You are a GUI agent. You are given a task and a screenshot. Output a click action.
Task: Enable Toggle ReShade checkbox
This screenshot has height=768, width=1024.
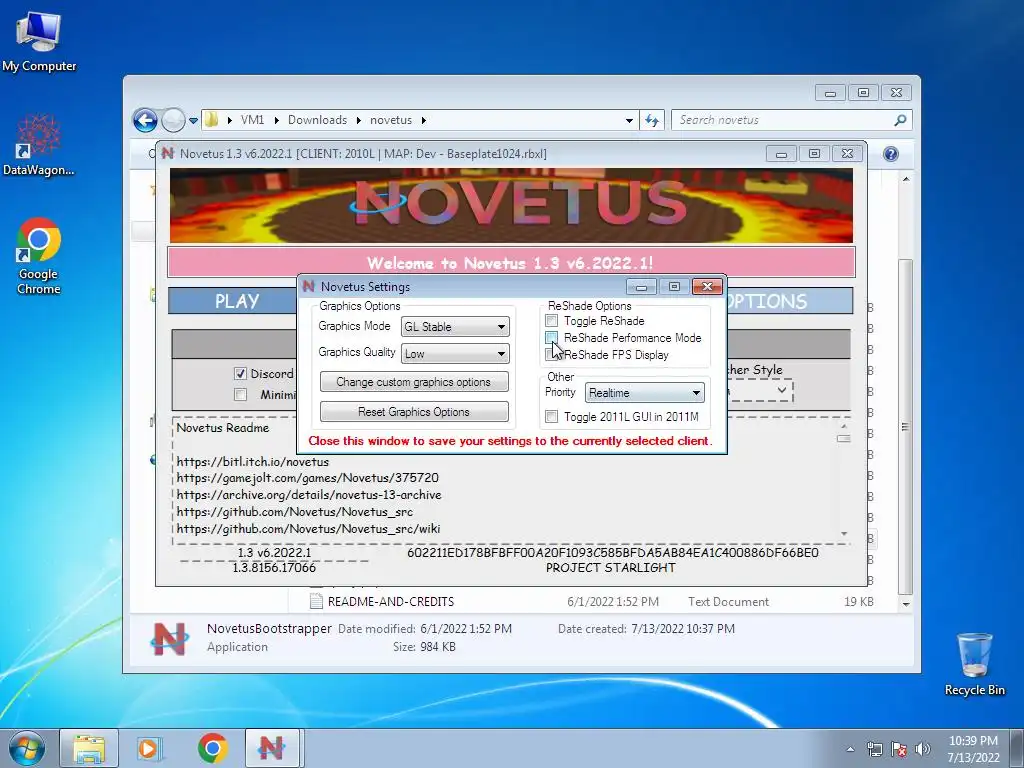coord(552,321)
